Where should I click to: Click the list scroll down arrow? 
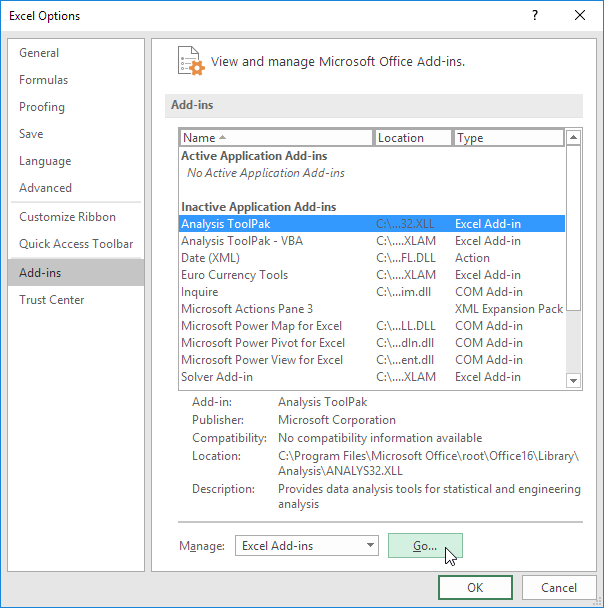click(x=573, y=380)
